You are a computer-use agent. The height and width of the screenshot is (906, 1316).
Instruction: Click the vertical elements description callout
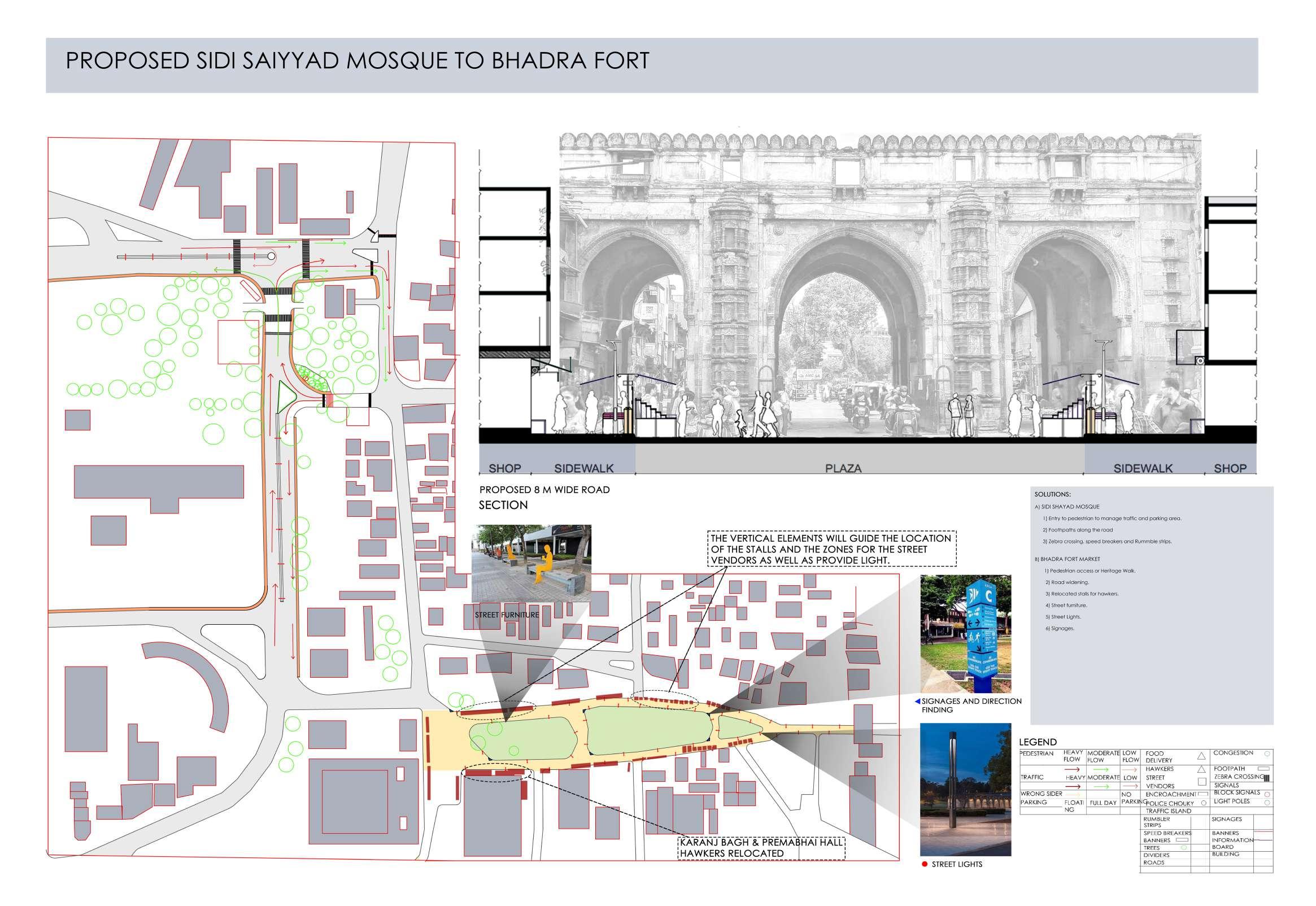pyautogui.click(x=832, y=549)
